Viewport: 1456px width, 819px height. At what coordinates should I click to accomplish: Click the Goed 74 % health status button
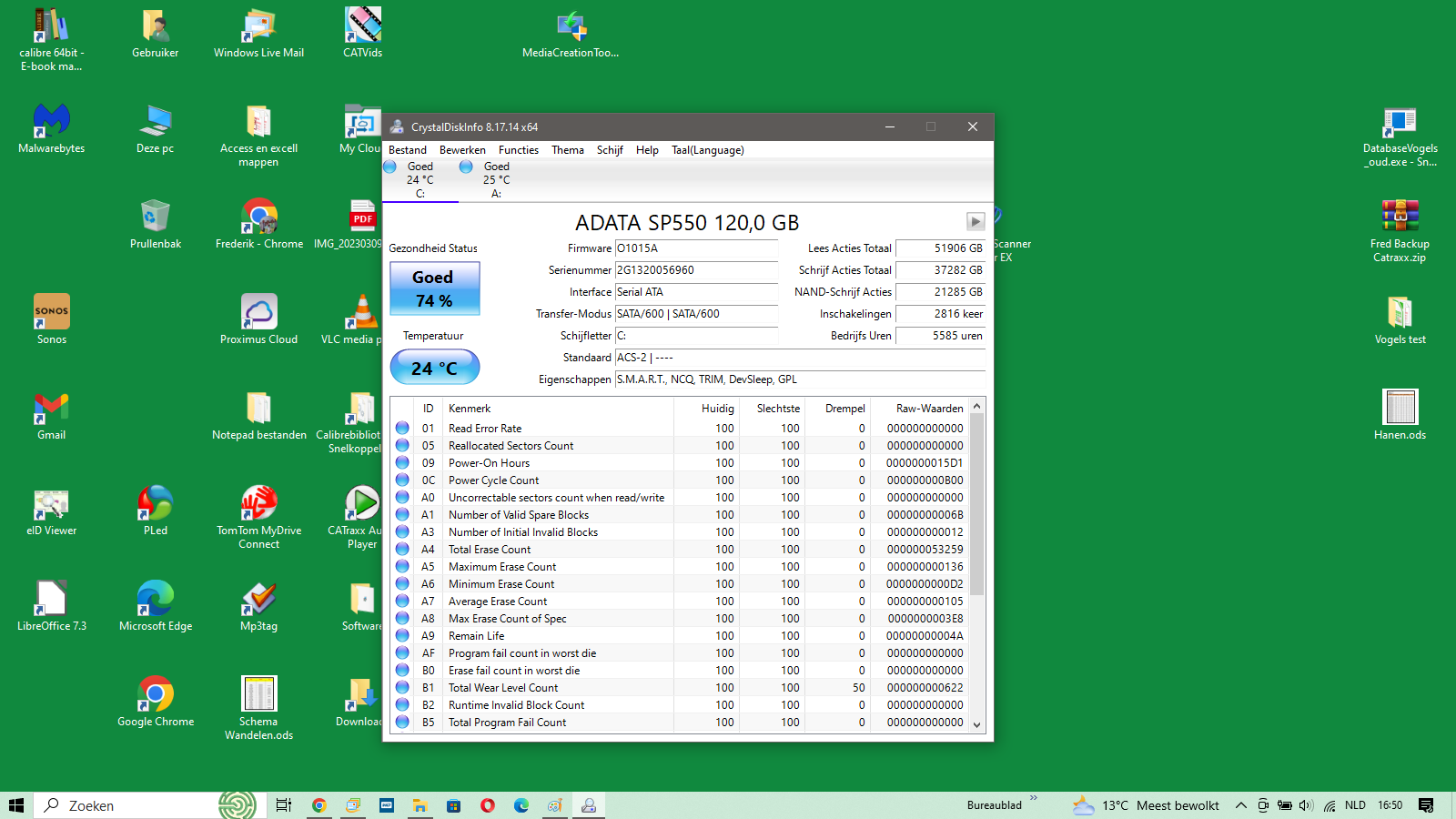[x=434, y=288]
